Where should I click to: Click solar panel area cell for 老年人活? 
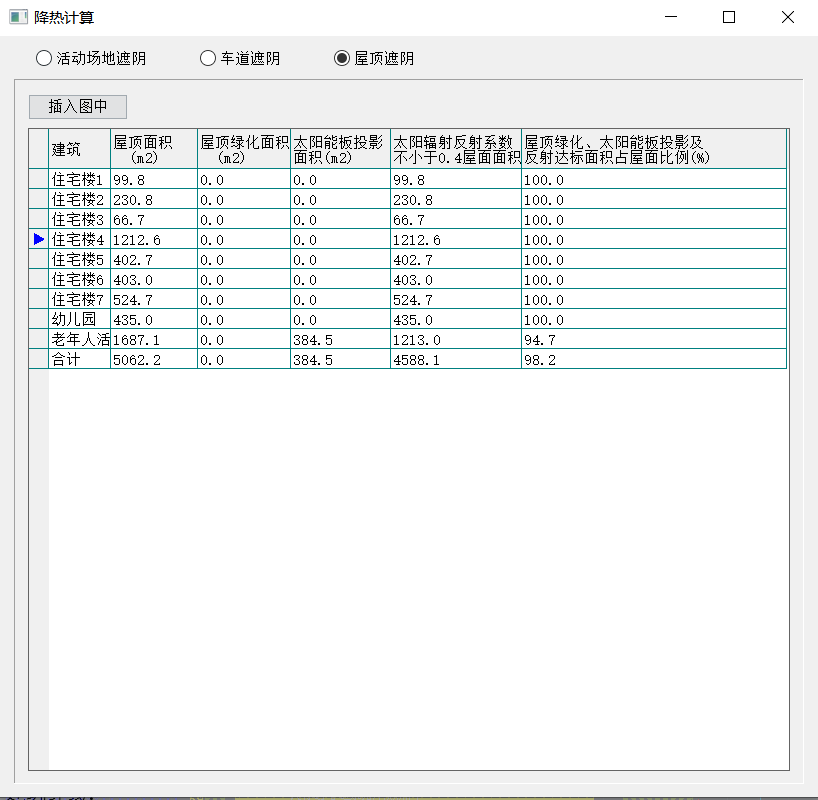coord(340,340)
